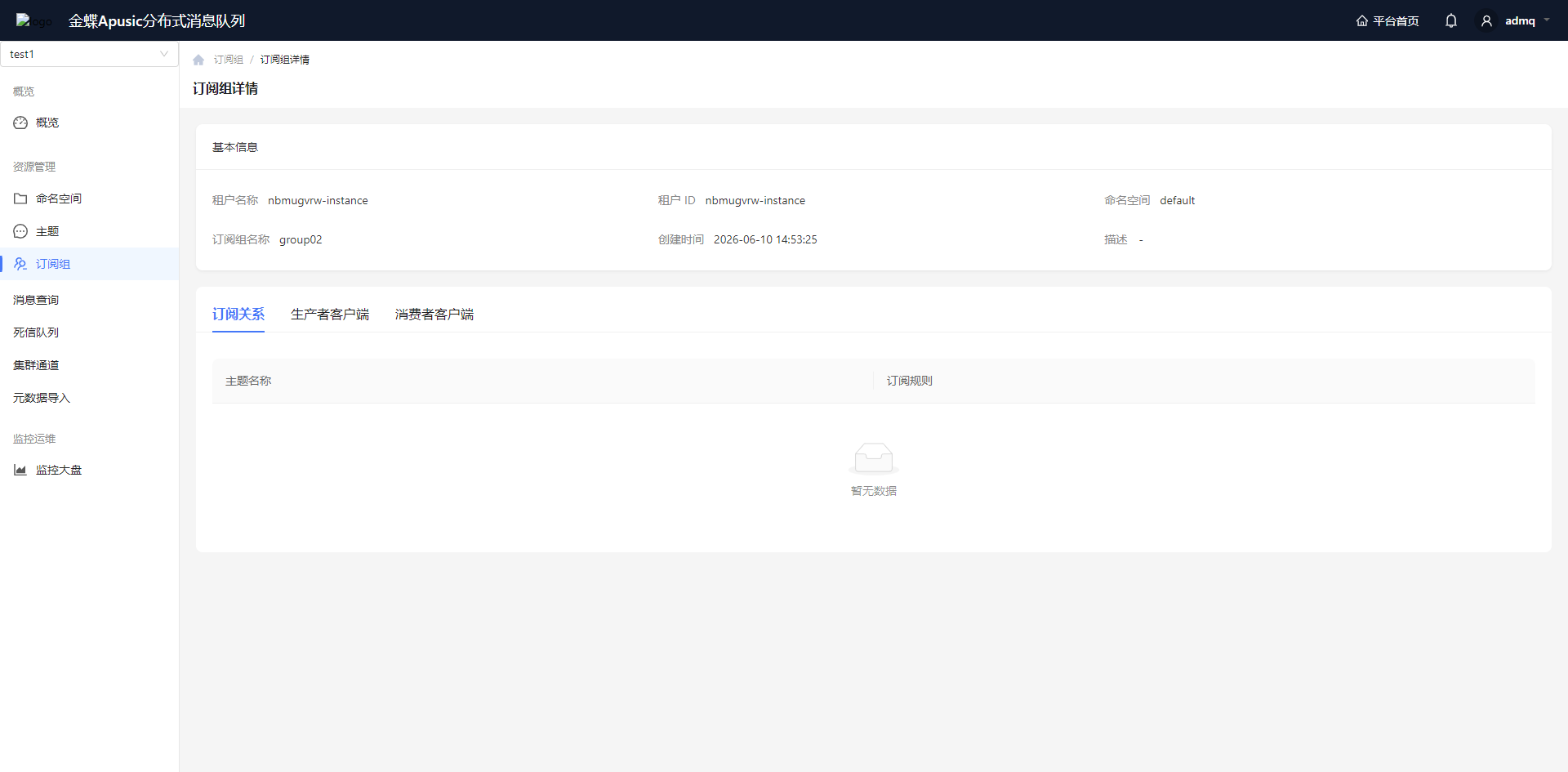
Task: Select the 订阅关系 tab
Action: (238, 315)
